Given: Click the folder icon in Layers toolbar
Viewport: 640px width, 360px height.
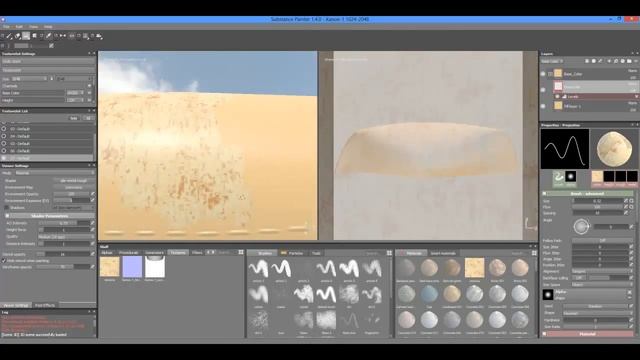Looking at the screenshot, I should (629, 61).
